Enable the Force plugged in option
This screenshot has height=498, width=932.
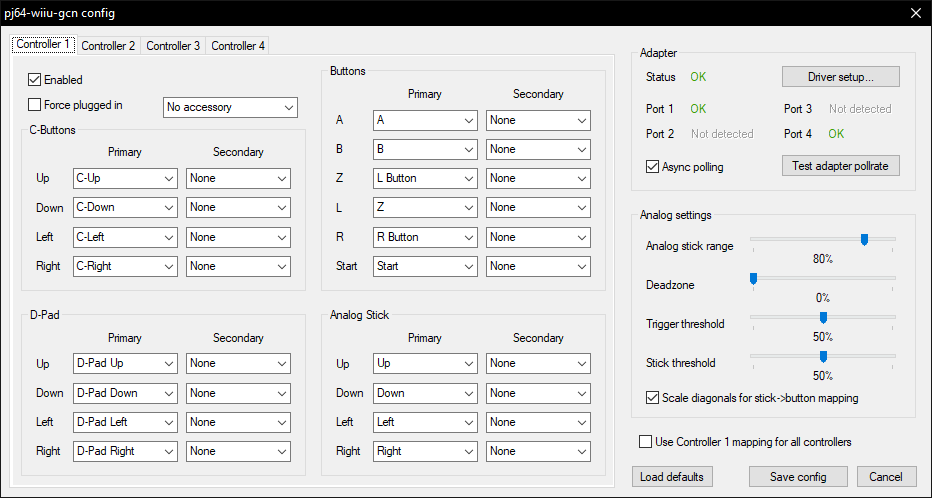(35, 105)
